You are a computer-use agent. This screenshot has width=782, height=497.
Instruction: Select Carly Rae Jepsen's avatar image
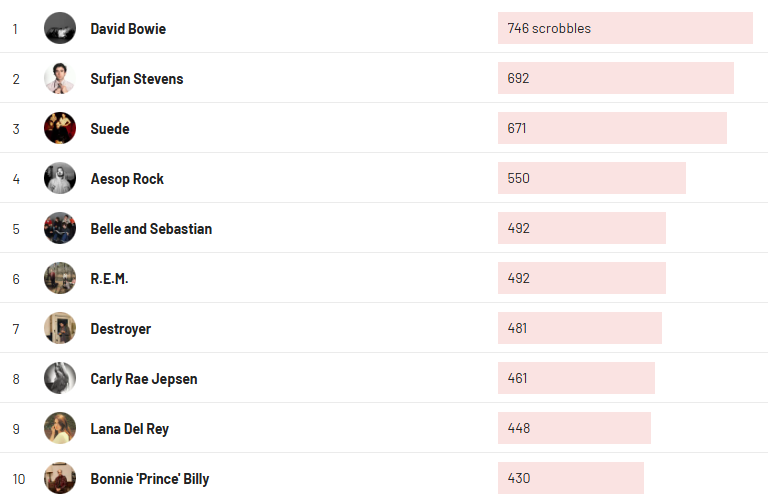pyautogui.click(x=60, y=378)
